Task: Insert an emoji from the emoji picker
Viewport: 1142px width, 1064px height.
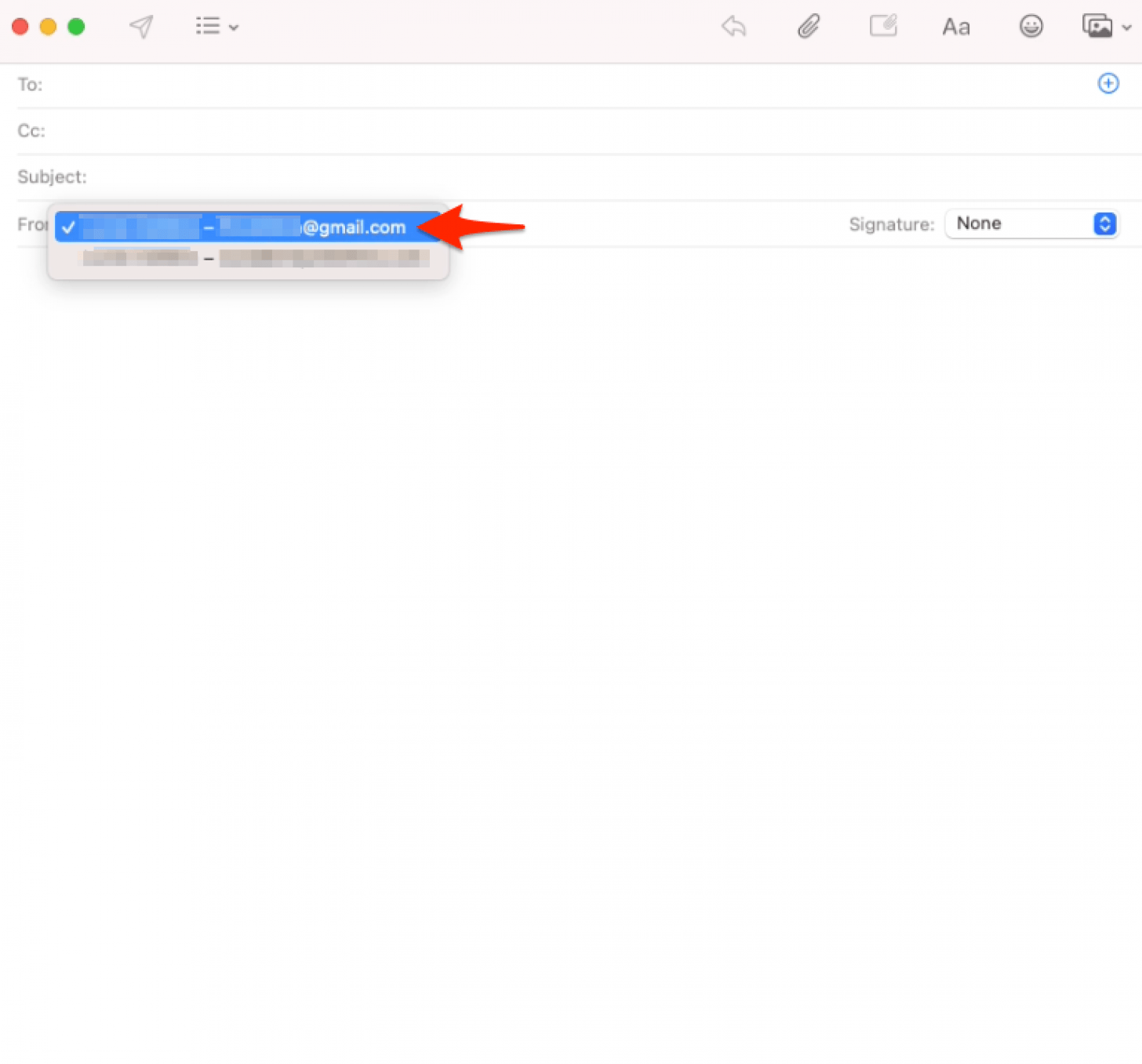Action: click(x=1031, y=26)
